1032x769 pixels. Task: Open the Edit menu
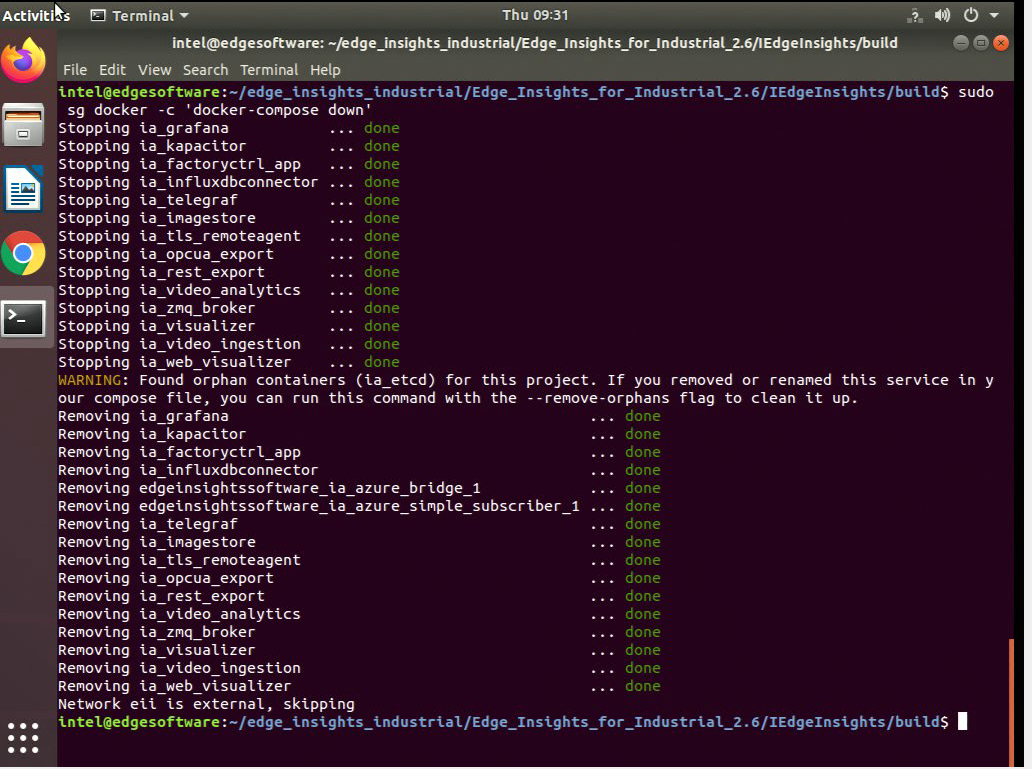click(112, 70)
